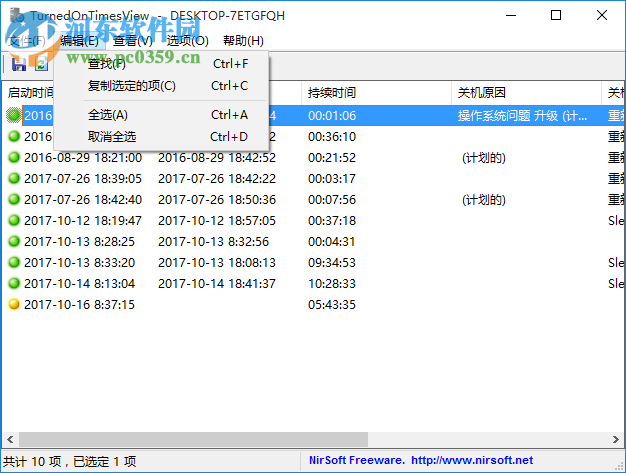Select row starting 2017-10-14 8:13:04
The image size is (626, 473).
314,283
